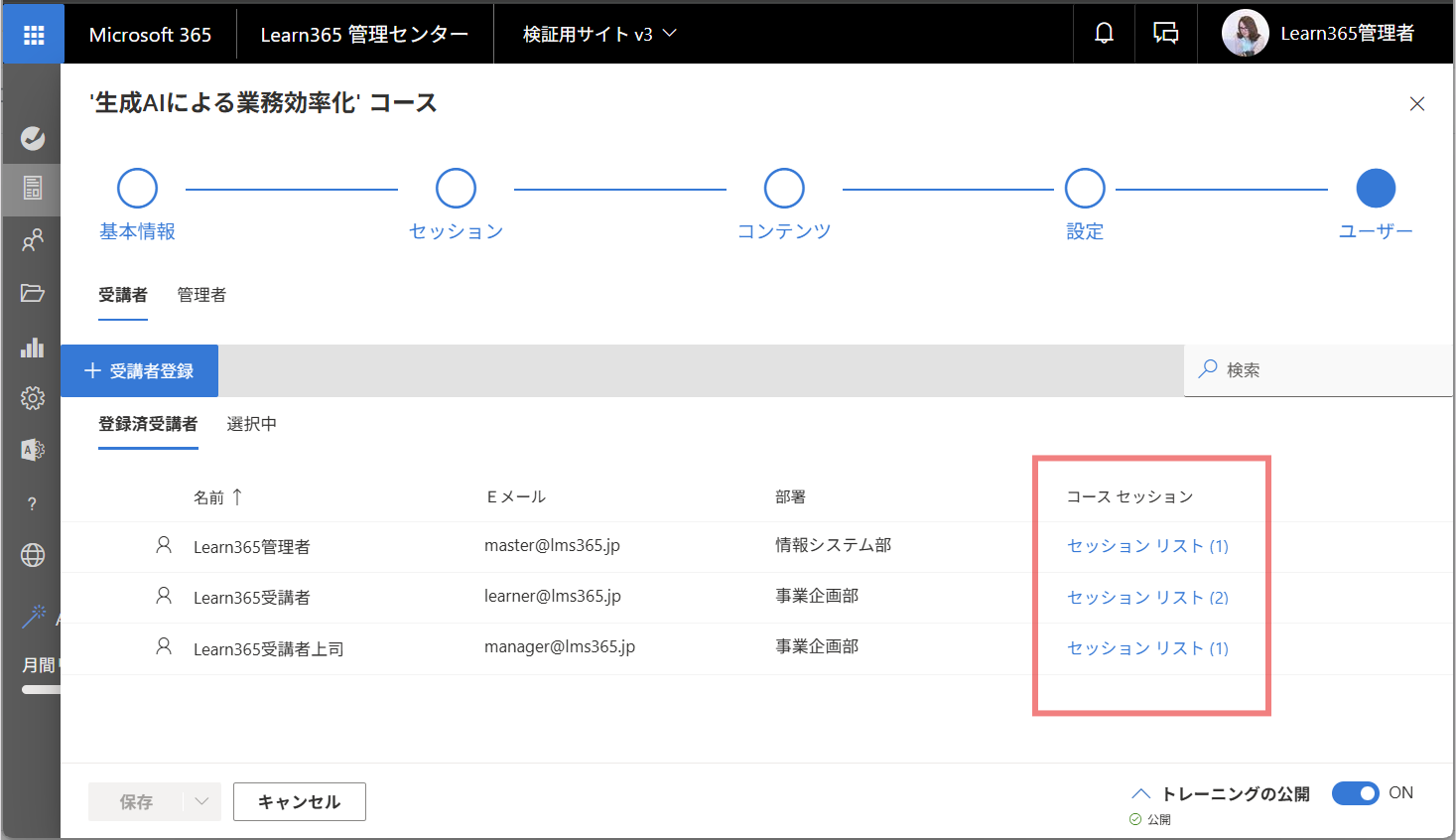Screen dimensions: 1456x840
Task: Click user icon for Learn365管理者 row
Action: pyautogui.click(x=164, y=545)
